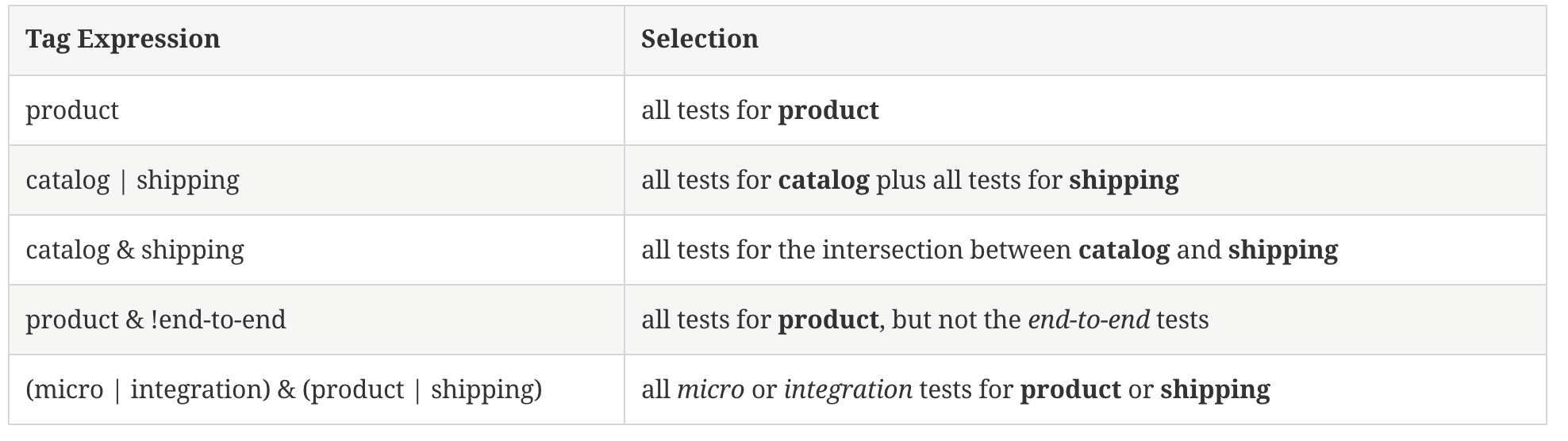Image resolution: width=1568 pixels, height=441 pixels.
Task: Click bold 'product' in but-not description
Action: click(828, 320)
